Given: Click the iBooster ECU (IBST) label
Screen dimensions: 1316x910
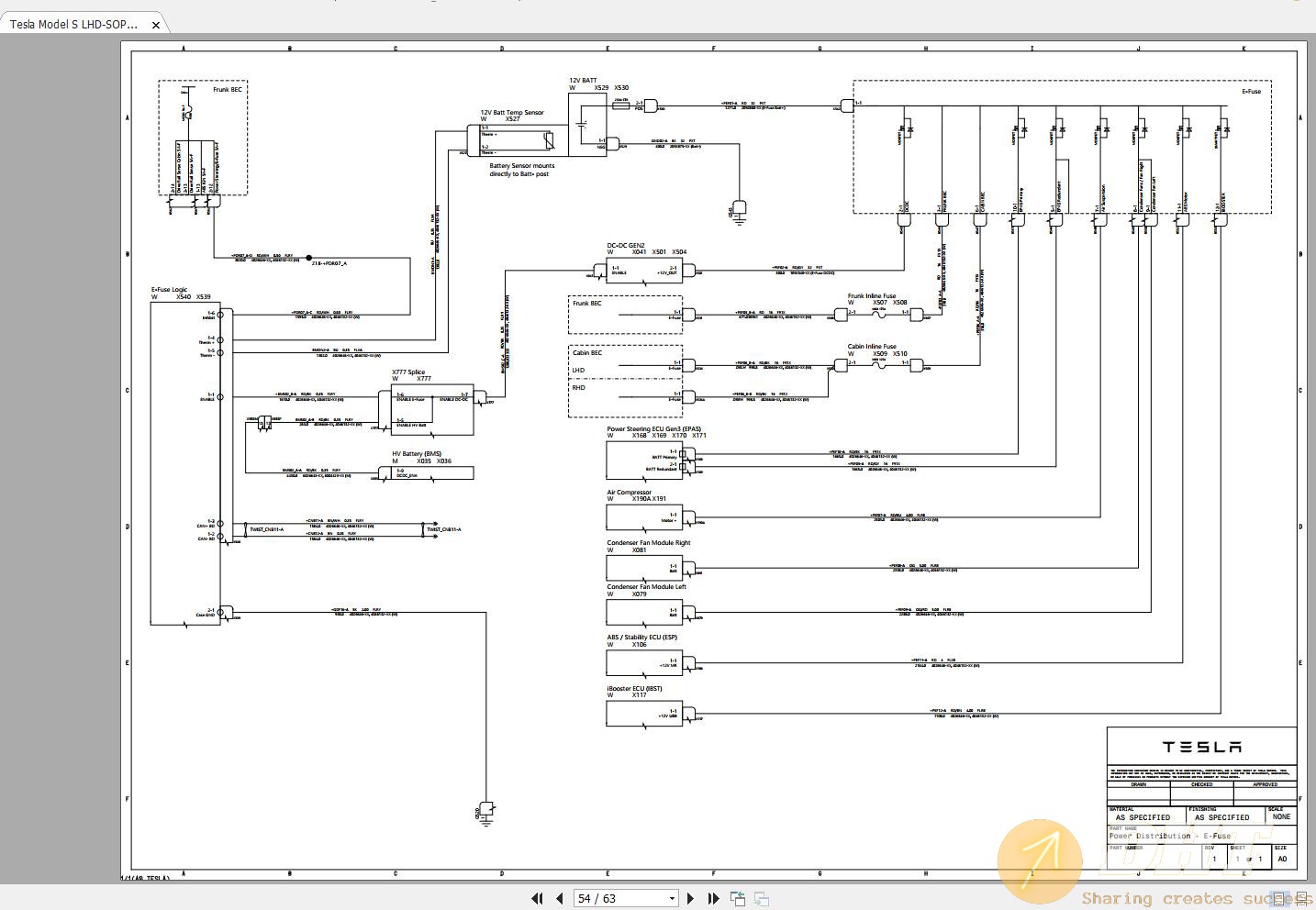Looking at the screenshot, I should [634, 689].
